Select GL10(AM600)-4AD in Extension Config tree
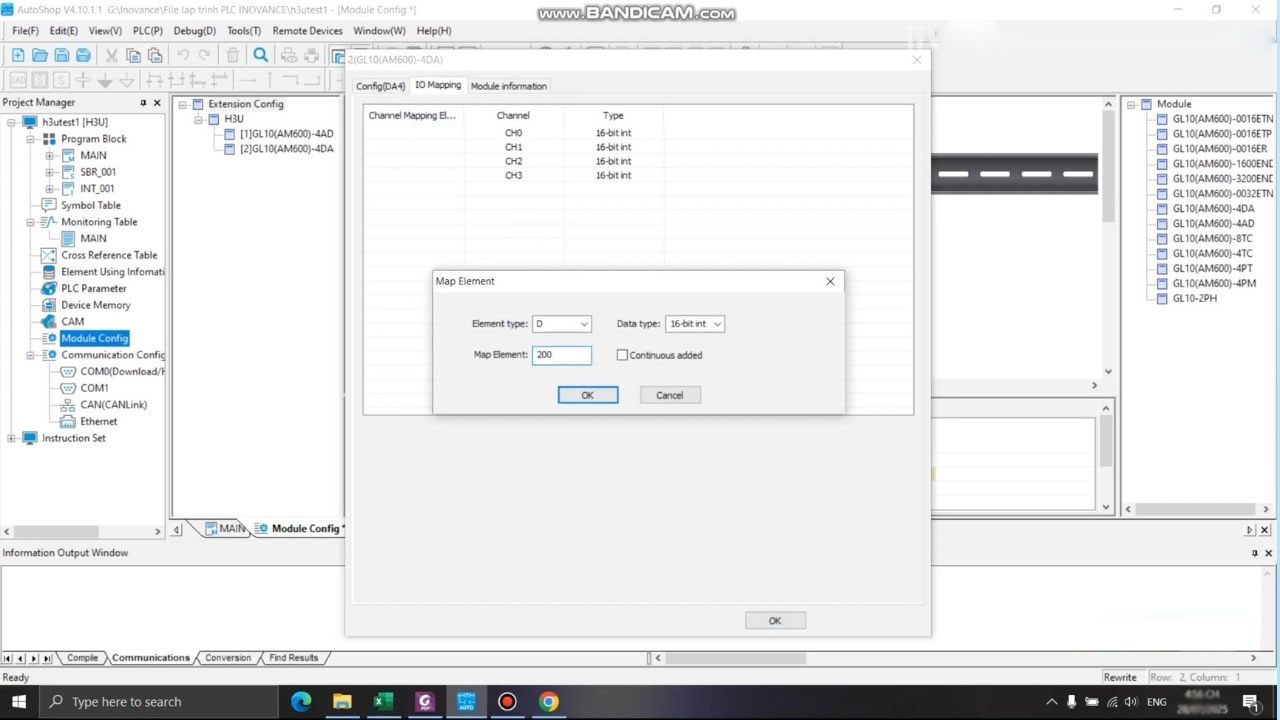Screen dimensions: 1280x720 (285, 134)
